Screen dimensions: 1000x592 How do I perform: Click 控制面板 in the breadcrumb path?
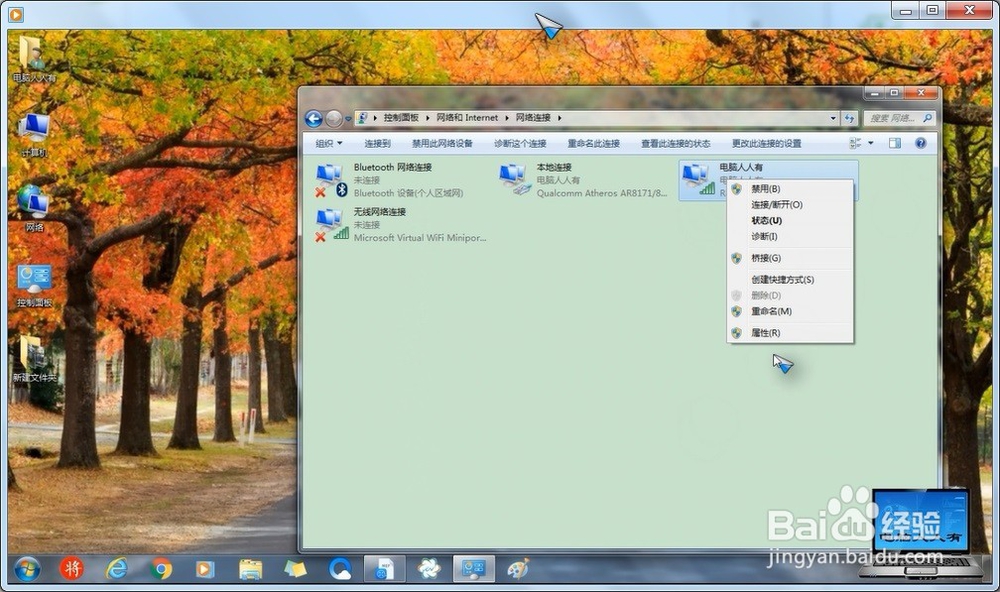pyautogui.click(x=401, y=117)
